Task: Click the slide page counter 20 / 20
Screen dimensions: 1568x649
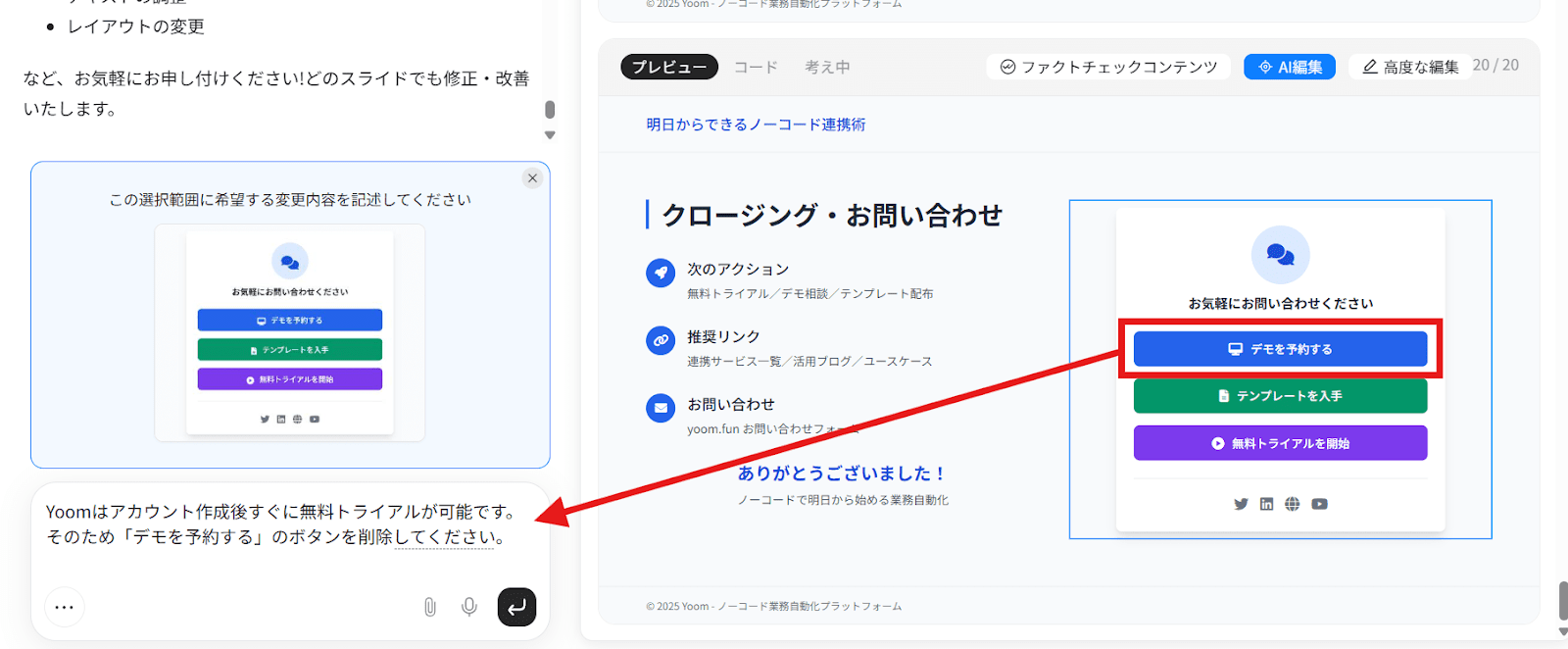Action: click(1495, 65)
